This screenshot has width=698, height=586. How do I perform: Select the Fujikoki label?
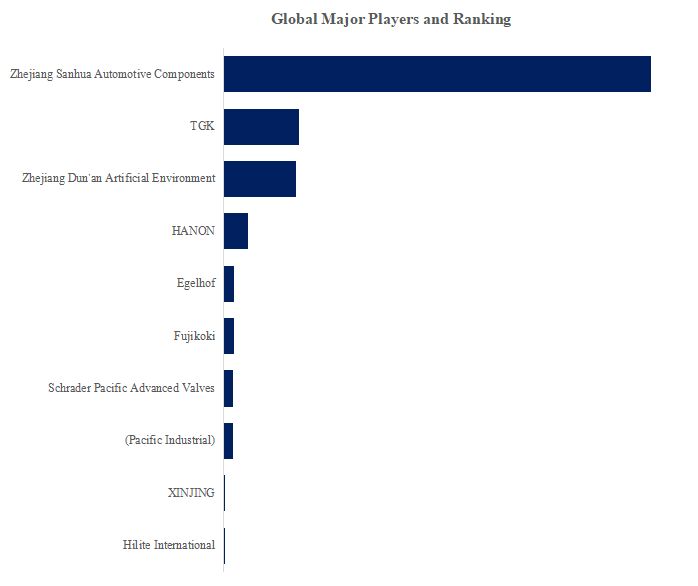(x=194, y=336)
